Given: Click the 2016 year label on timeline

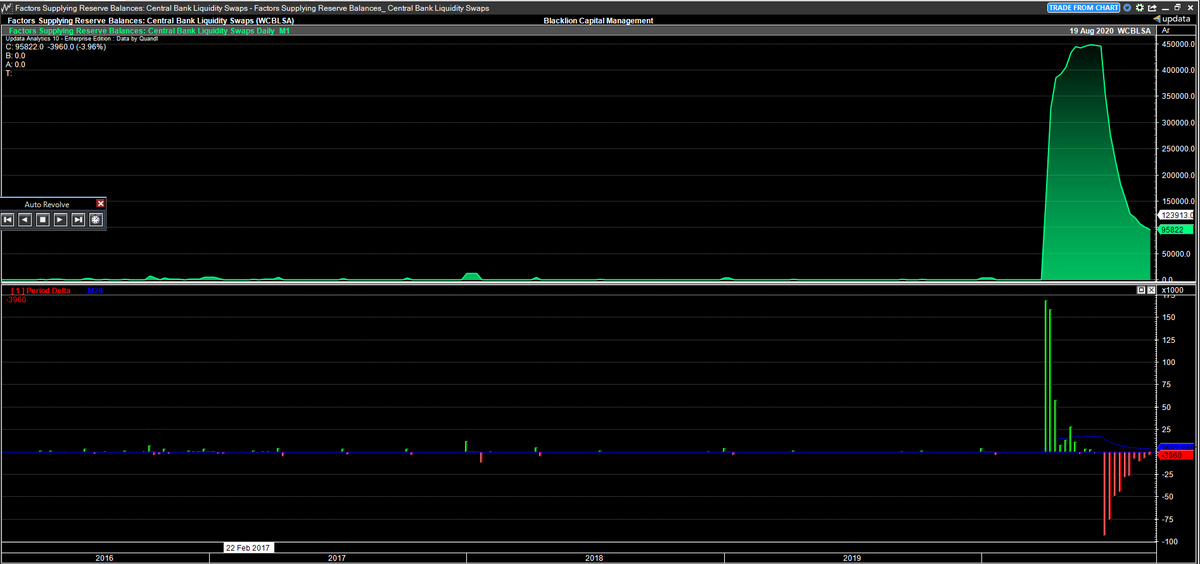Looking at the screenshot, I should point(104,557).
